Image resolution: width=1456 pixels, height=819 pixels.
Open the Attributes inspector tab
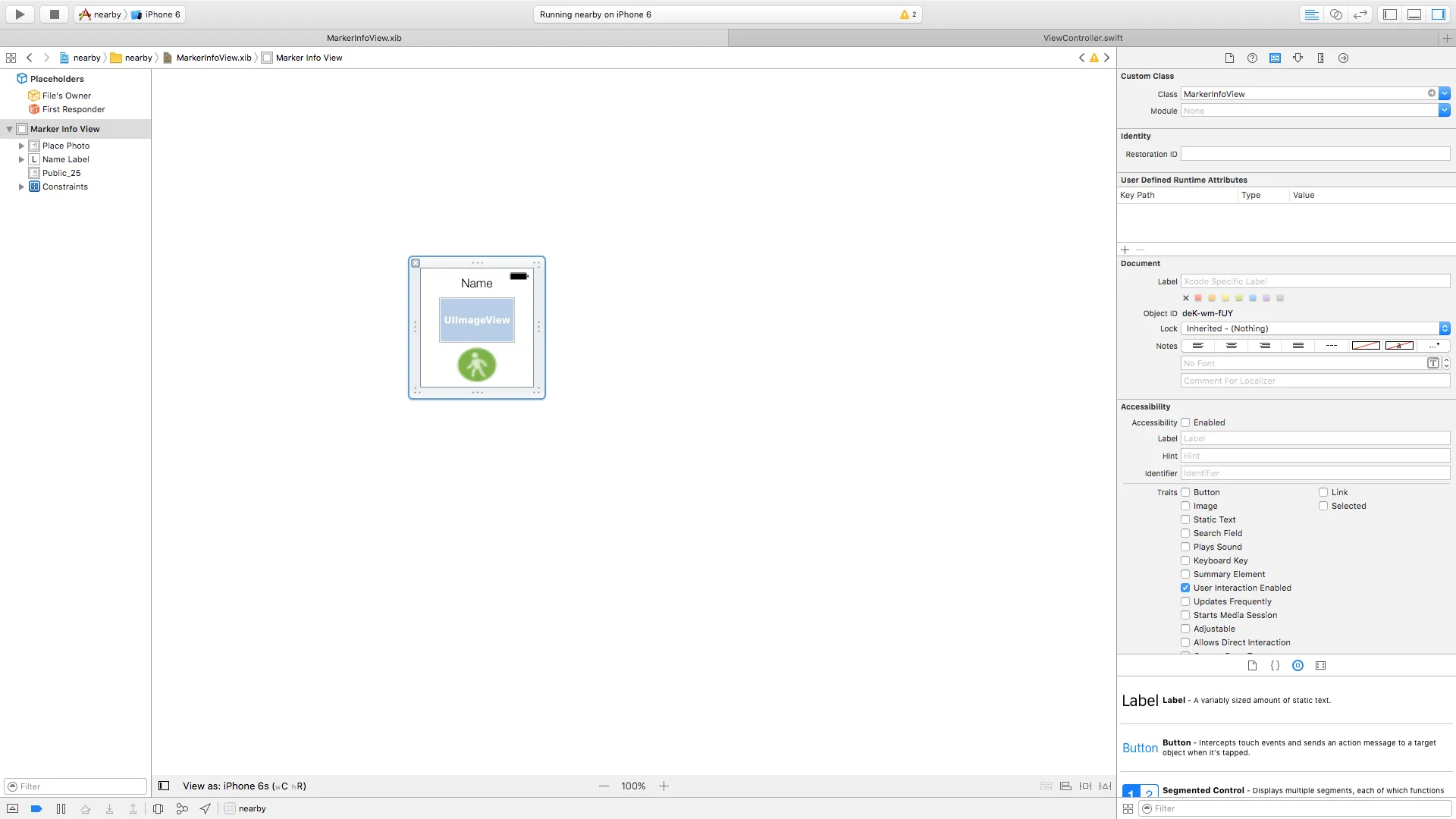[1298, 58]
